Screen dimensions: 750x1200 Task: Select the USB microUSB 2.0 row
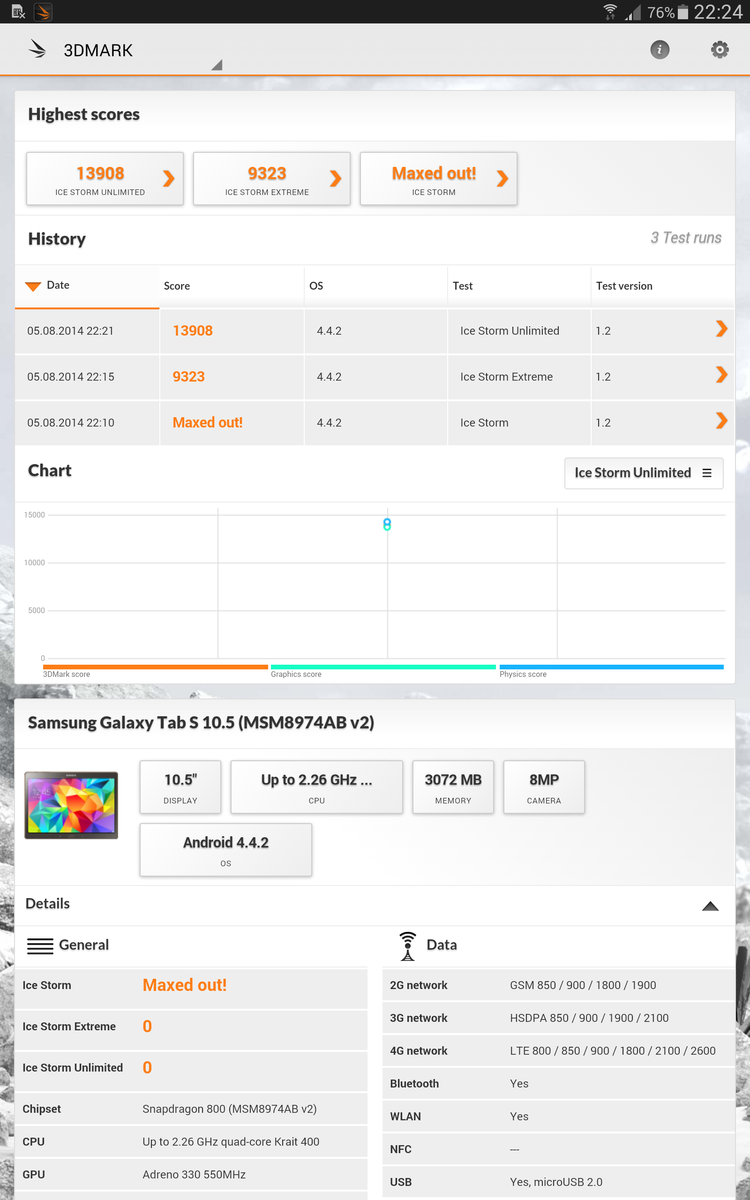click(x=559, y=1182)
